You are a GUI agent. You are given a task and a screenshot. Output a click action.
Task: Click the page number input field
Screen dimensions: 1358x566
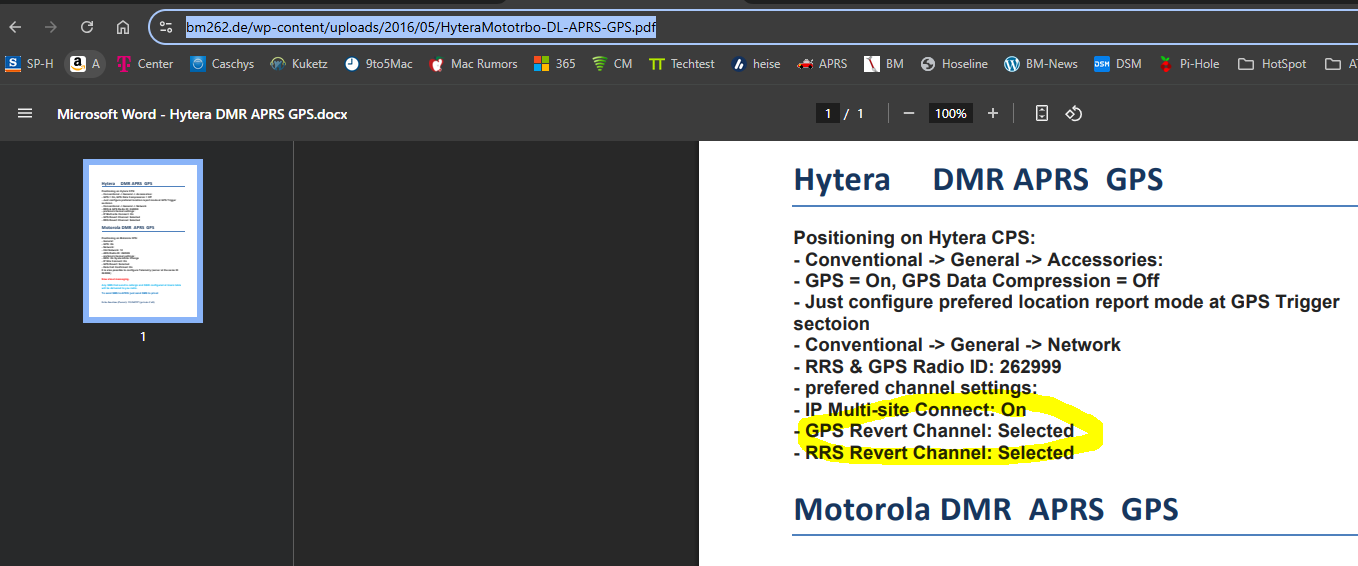[x=827, y=114]
